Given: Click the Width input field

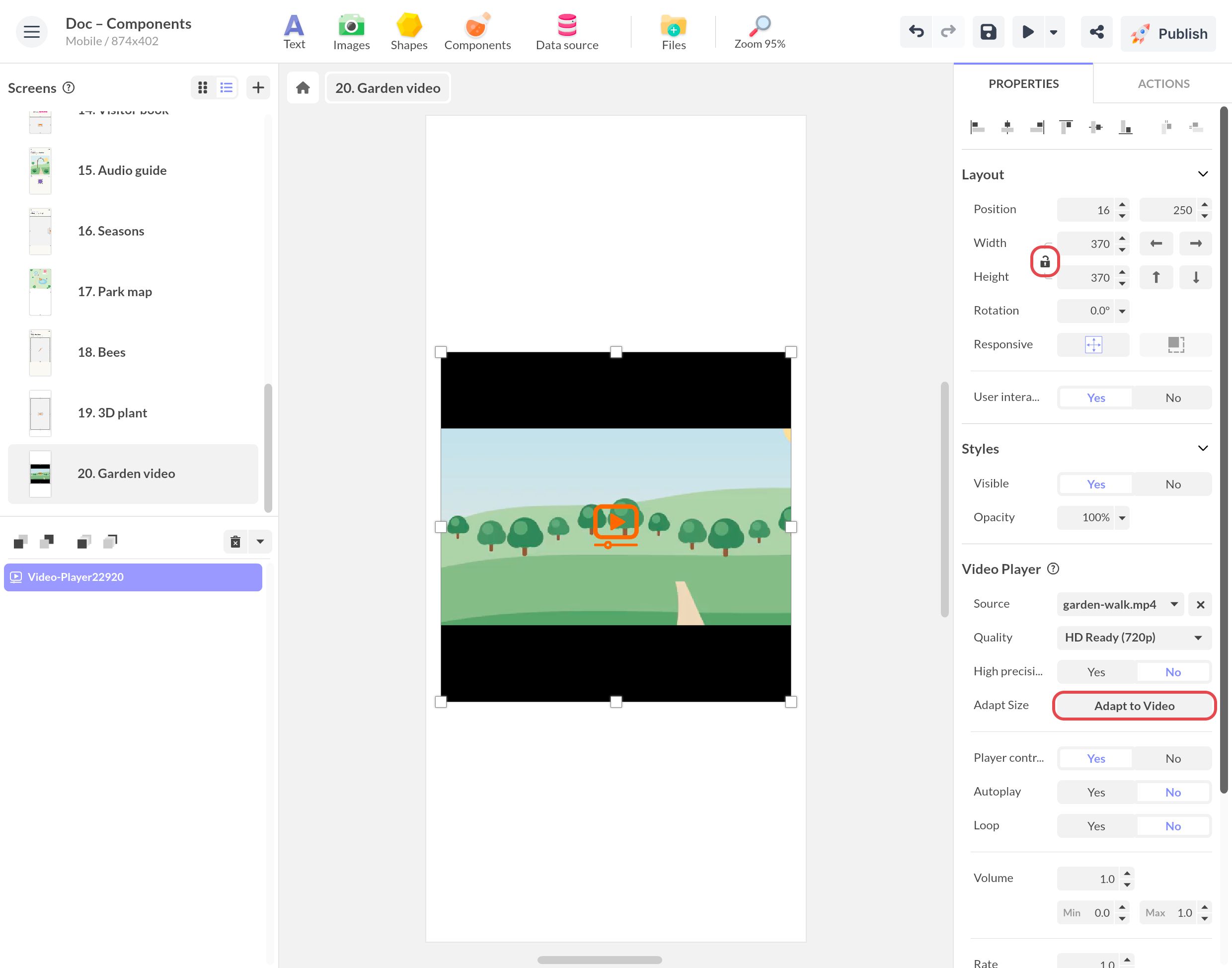Looking at the screenshot, I should pyautogui.click(x=1085, y=243).
